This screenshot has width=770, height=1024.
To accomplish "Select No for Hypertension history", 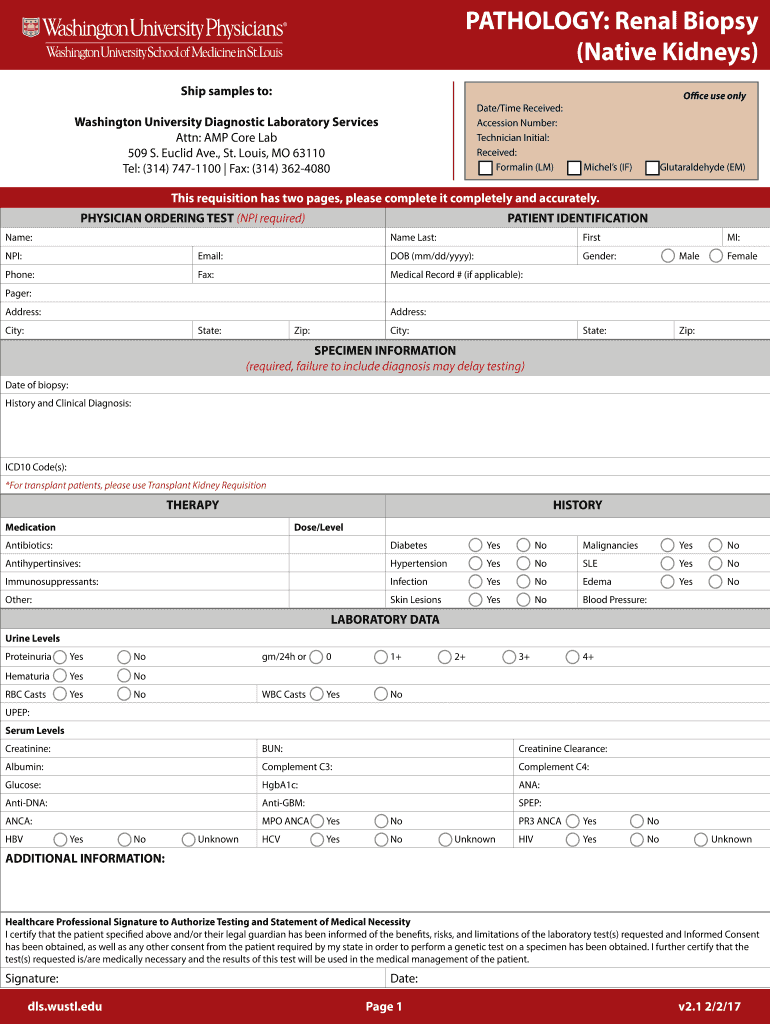I will 523,563.
